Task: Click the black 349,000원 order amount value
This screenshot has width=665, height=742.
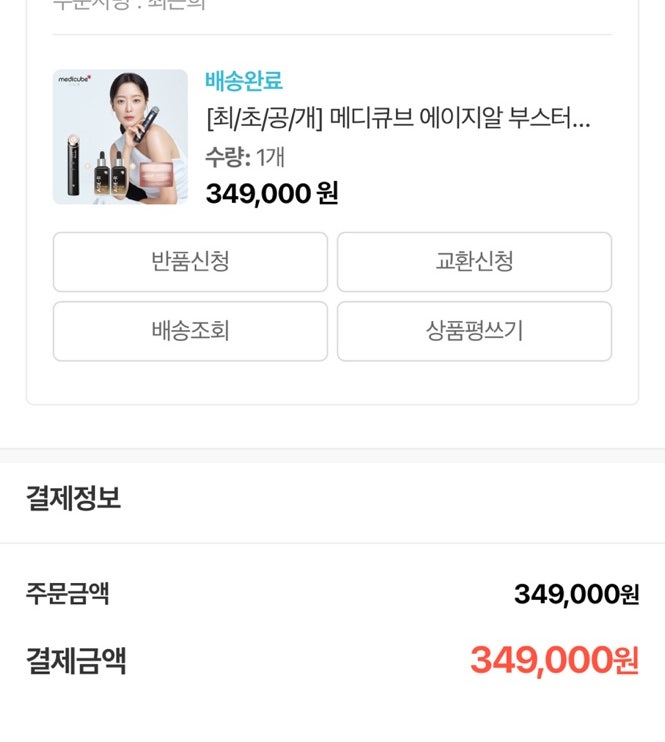Action: [576, 595]
